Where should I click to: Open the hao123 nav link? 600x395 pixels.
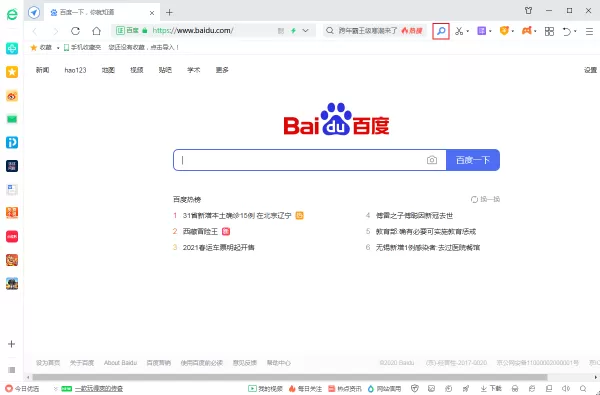pos(75,70)
